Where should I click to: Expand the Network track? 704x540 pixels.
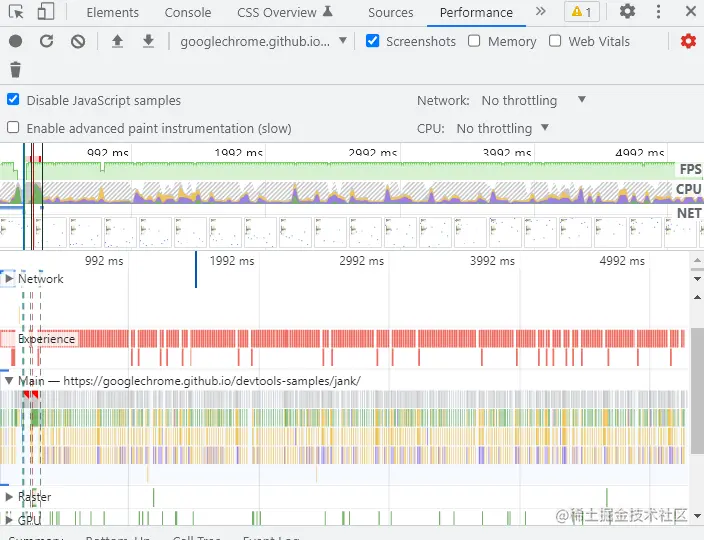click(9, 279)
